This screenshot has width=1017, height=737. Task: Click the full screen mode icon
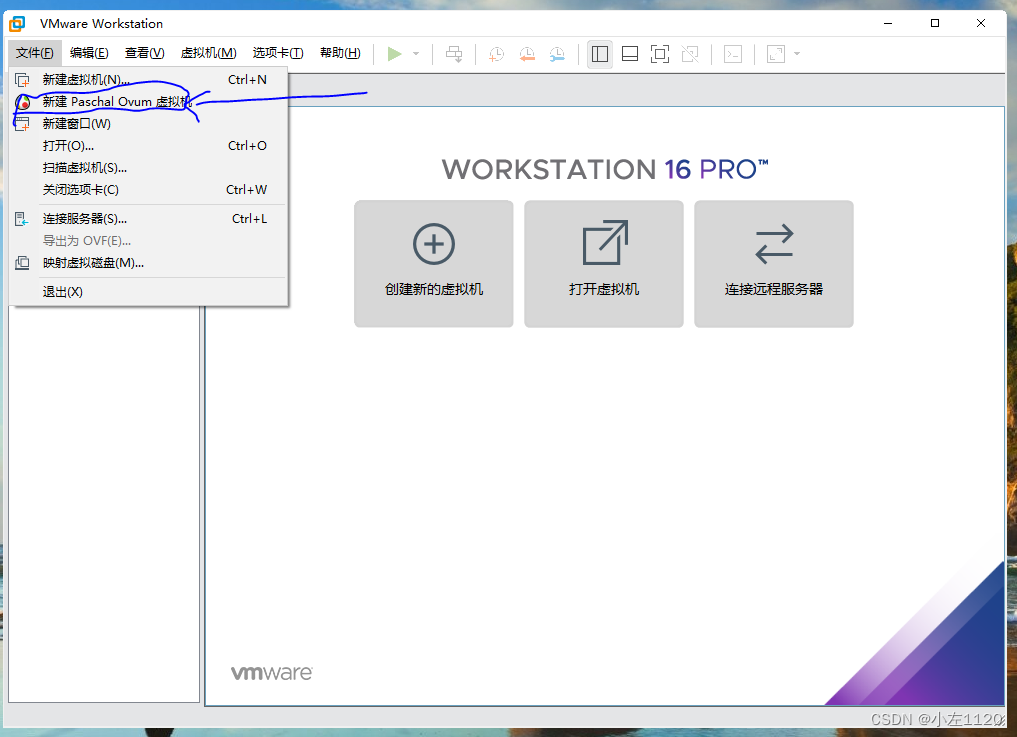[660, 54]
